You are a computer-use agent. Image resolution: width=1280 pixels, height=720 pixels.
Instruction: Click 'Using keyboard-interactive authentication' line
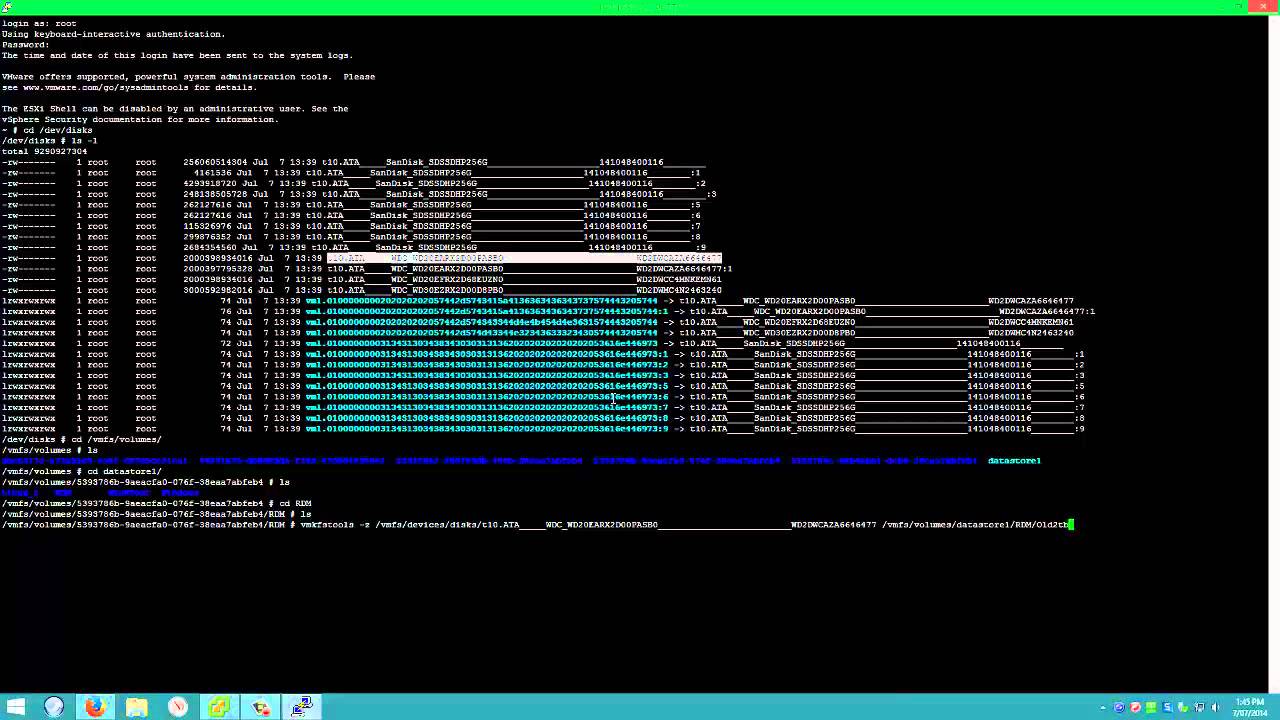coord(113,34)
